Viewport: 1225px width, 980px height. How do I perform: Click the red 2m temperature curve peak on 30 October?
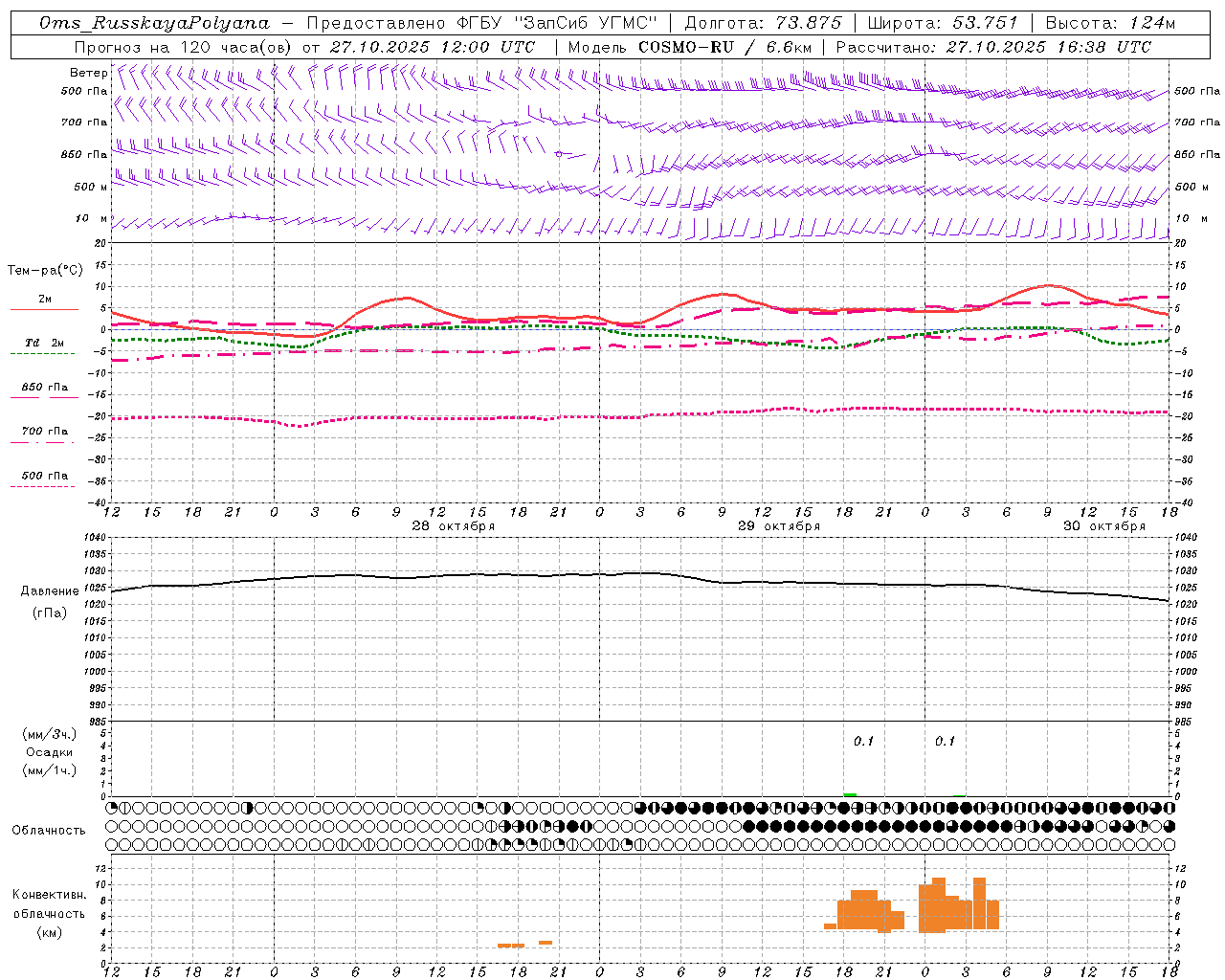tap(1049, 285)
